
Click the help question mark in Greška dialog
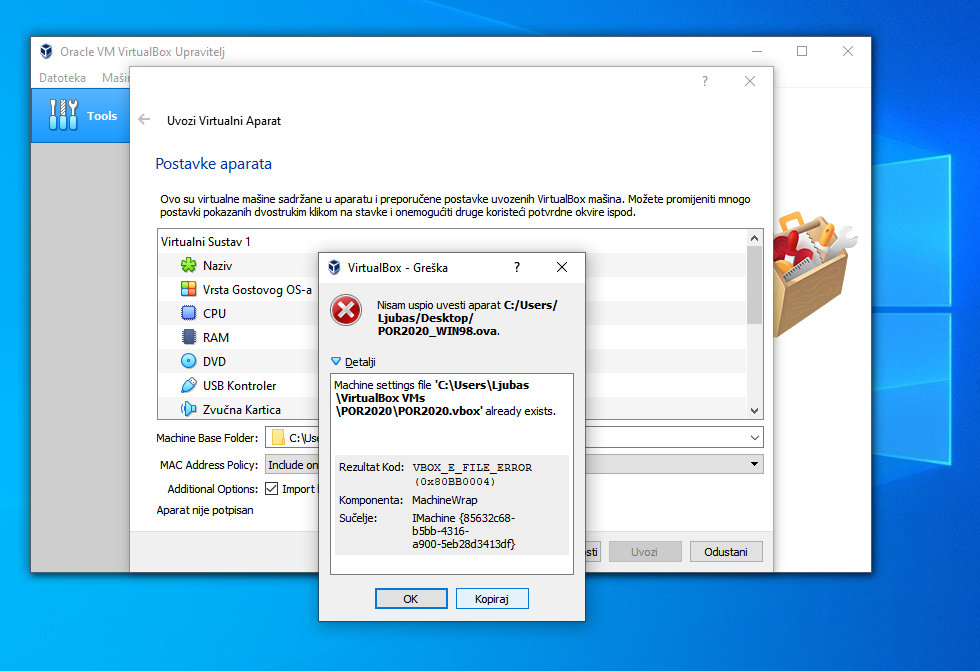click(516, 267)
